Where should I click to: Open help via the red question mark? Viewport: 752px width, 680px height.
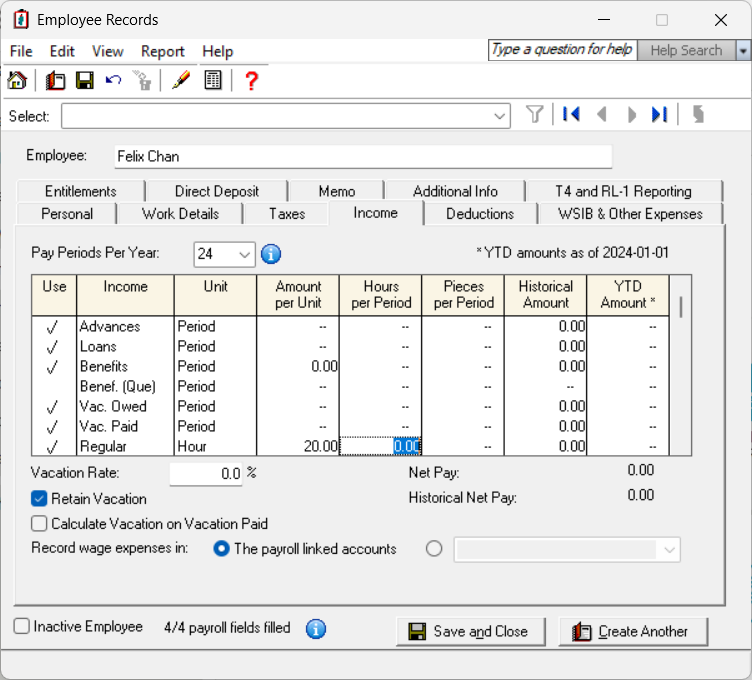coord(251,81)
